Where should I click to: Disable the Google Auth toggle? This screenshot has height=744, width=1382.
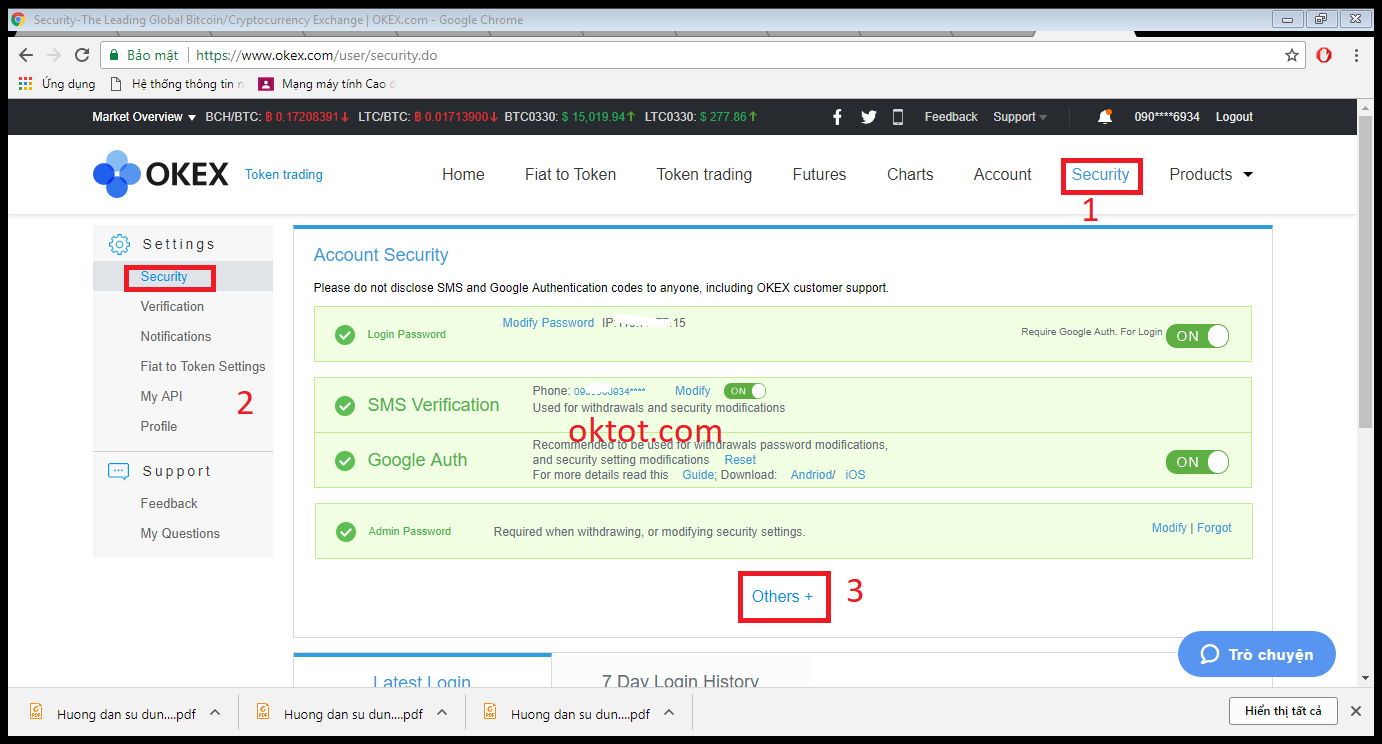[x=1197, y=462]
